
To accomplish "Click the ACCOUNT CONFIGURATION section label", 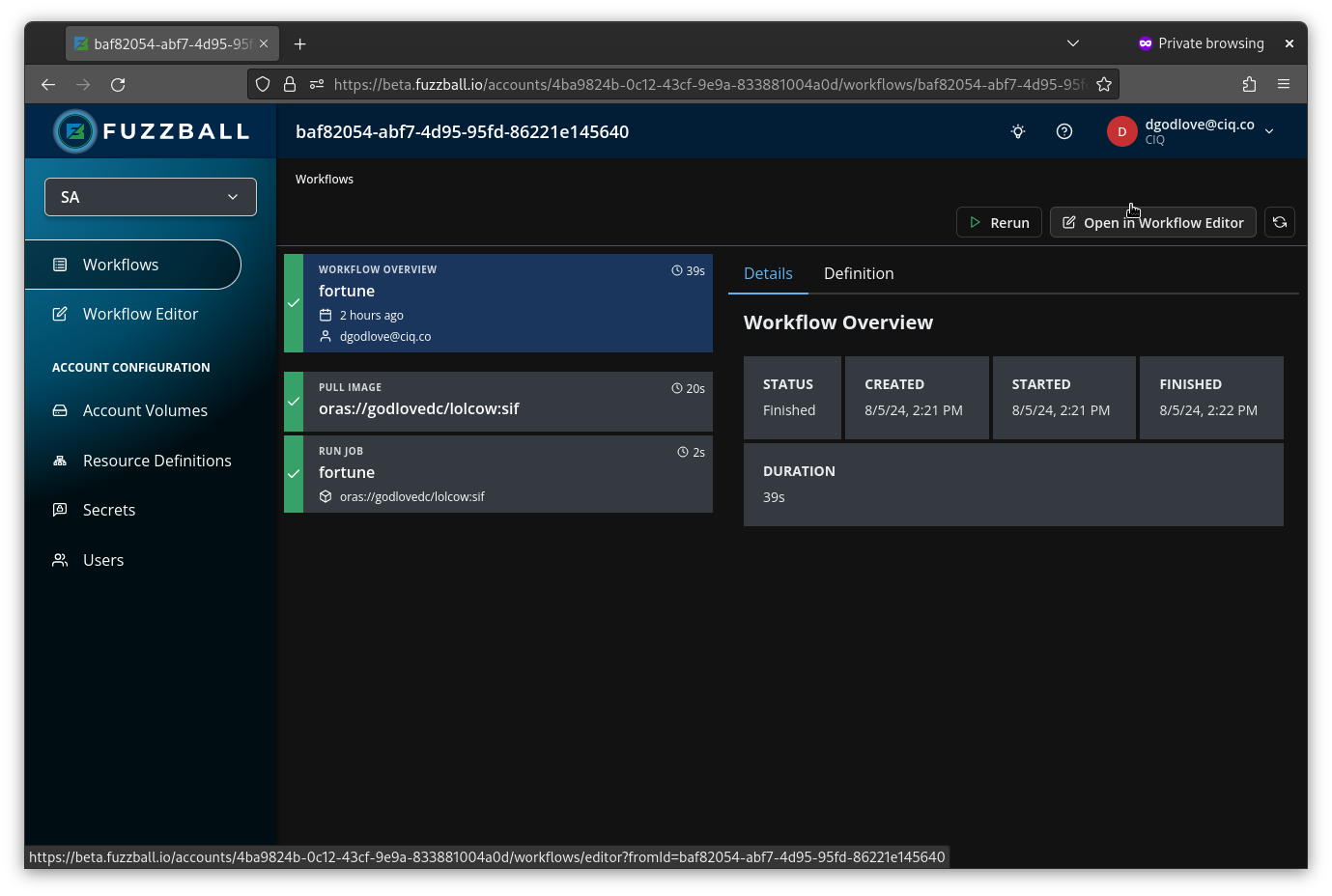I will click(x=131, y=368).
